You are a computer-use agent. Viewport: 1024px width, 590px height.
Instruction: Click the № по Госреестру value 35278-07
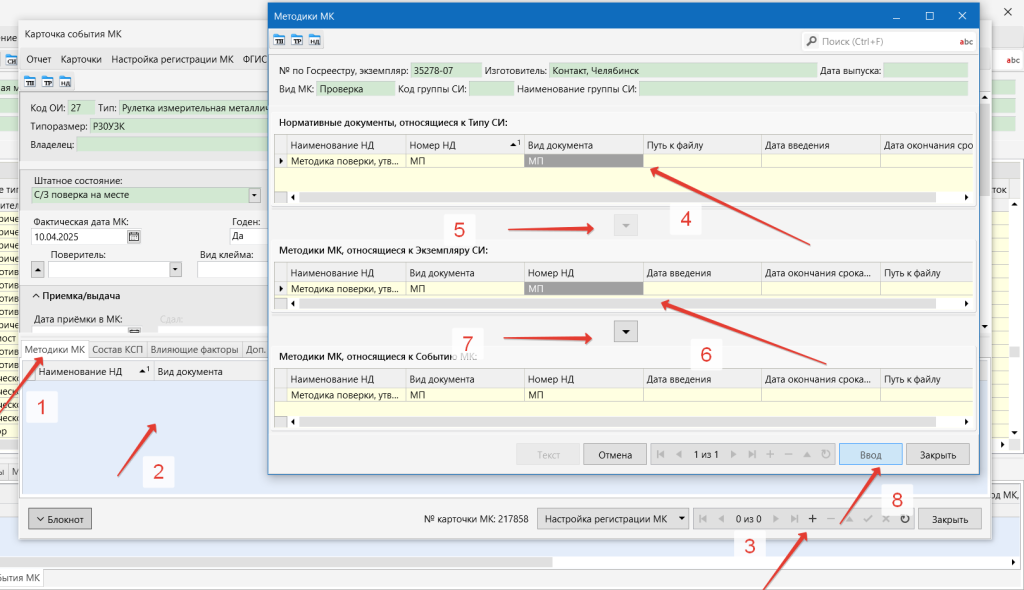pyautogui.click(x=446, y=71)
